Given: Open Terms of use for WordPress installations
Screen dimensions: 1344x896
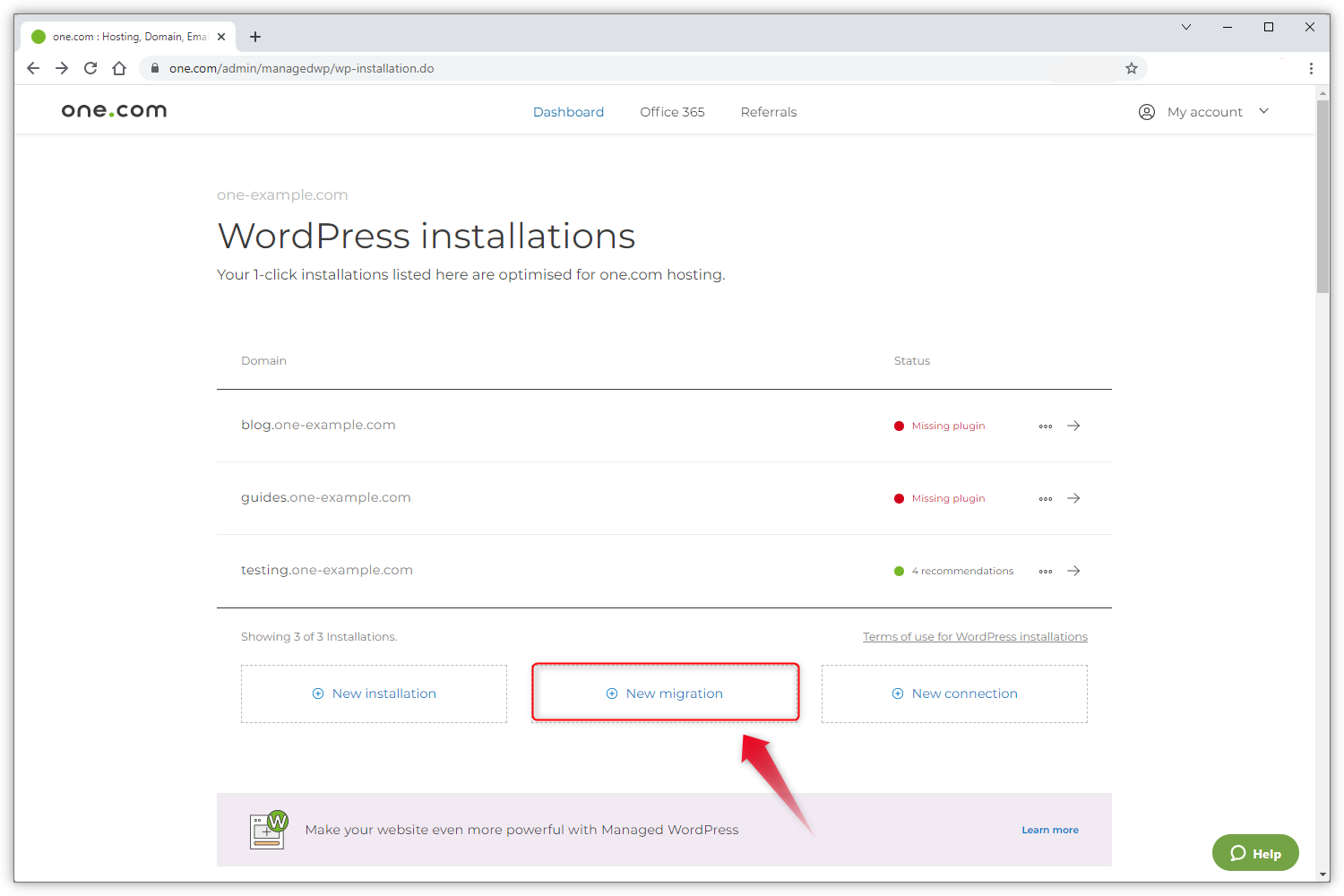Looking at the screenshot, I should (975, 636).
